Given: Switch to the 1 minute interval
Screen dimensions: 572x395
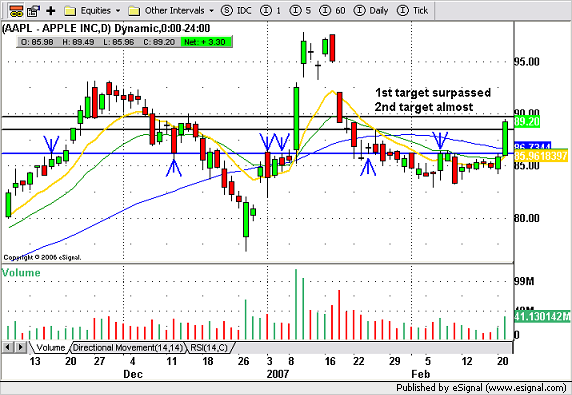Looking at the screenshot, I should point(271,11).
